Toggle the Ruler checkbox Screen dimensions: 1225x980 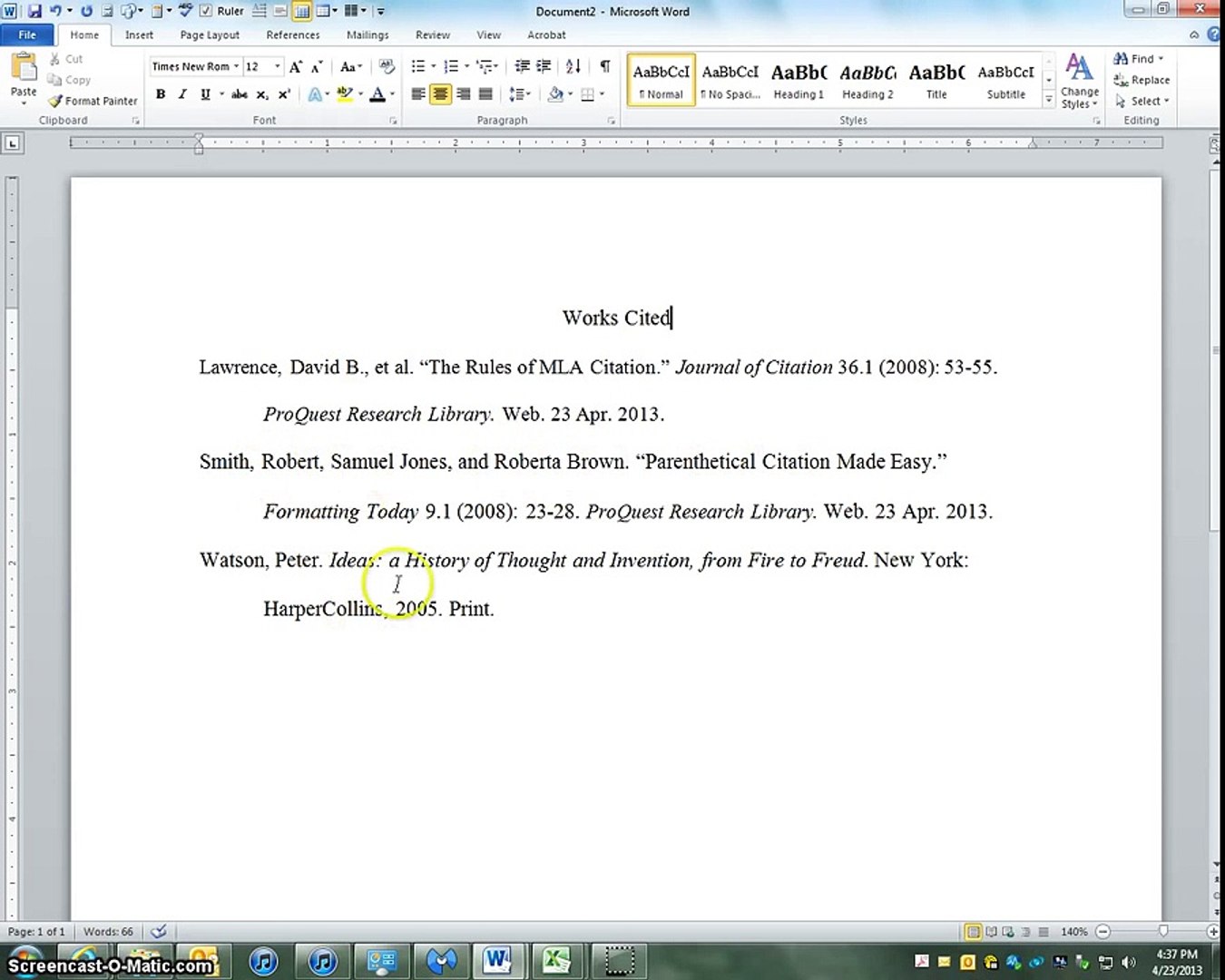205,11
